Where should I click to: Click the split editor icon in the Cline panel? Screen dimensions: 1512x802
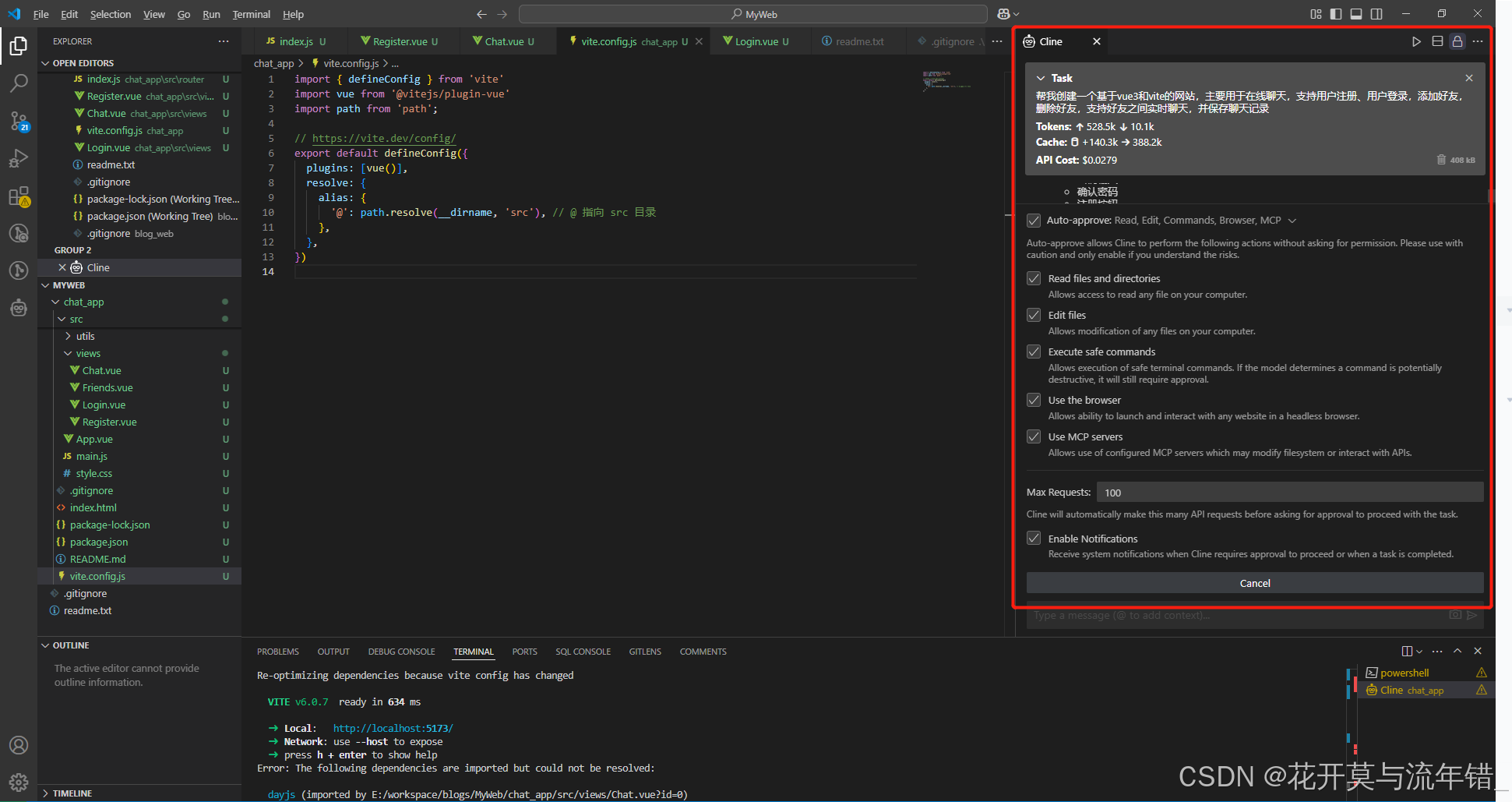pyautogui.click(x=1437, y=41)
